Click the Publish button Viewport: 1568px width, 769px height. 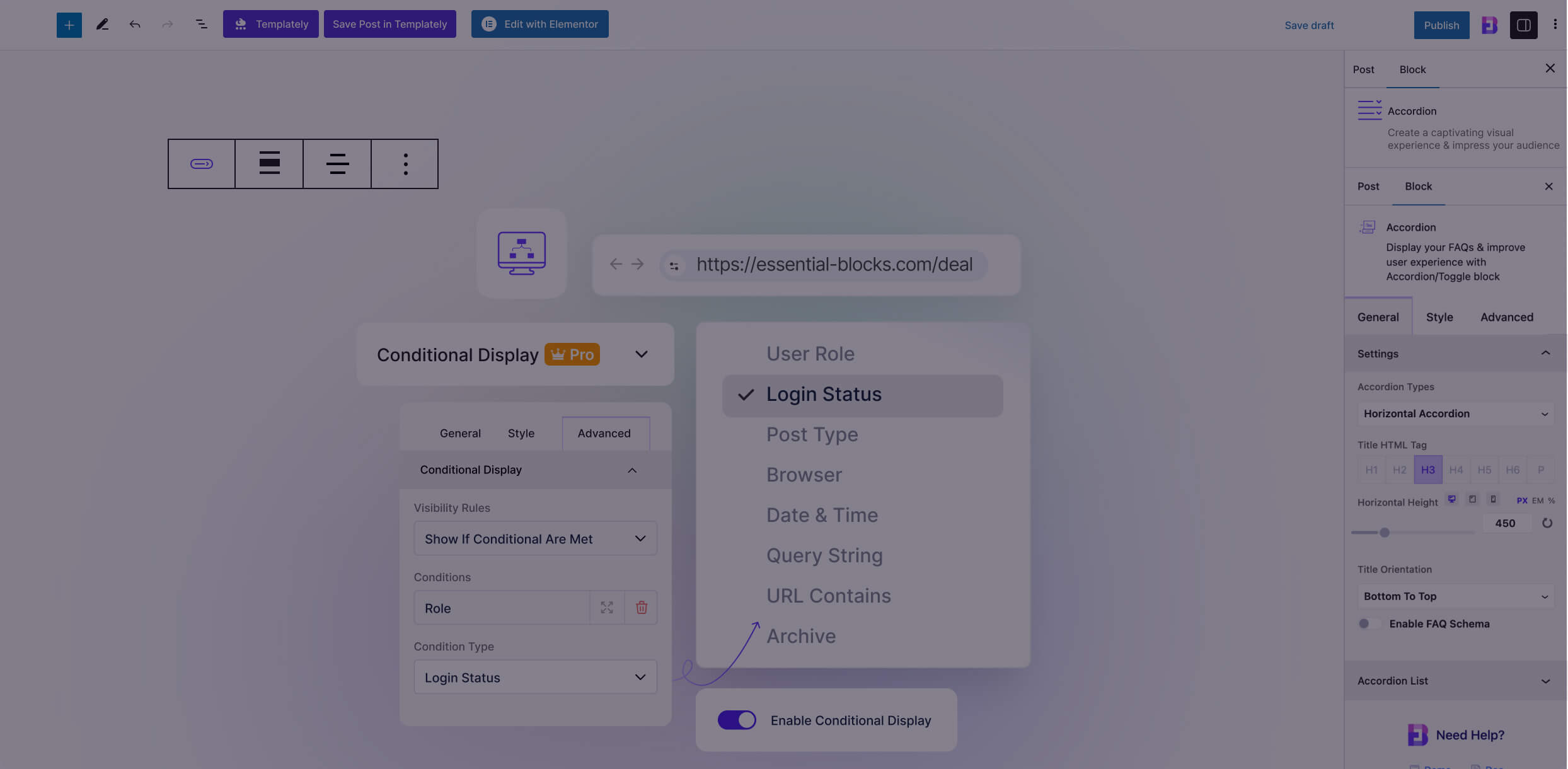pyautogui.click(x=1441, y=25)
